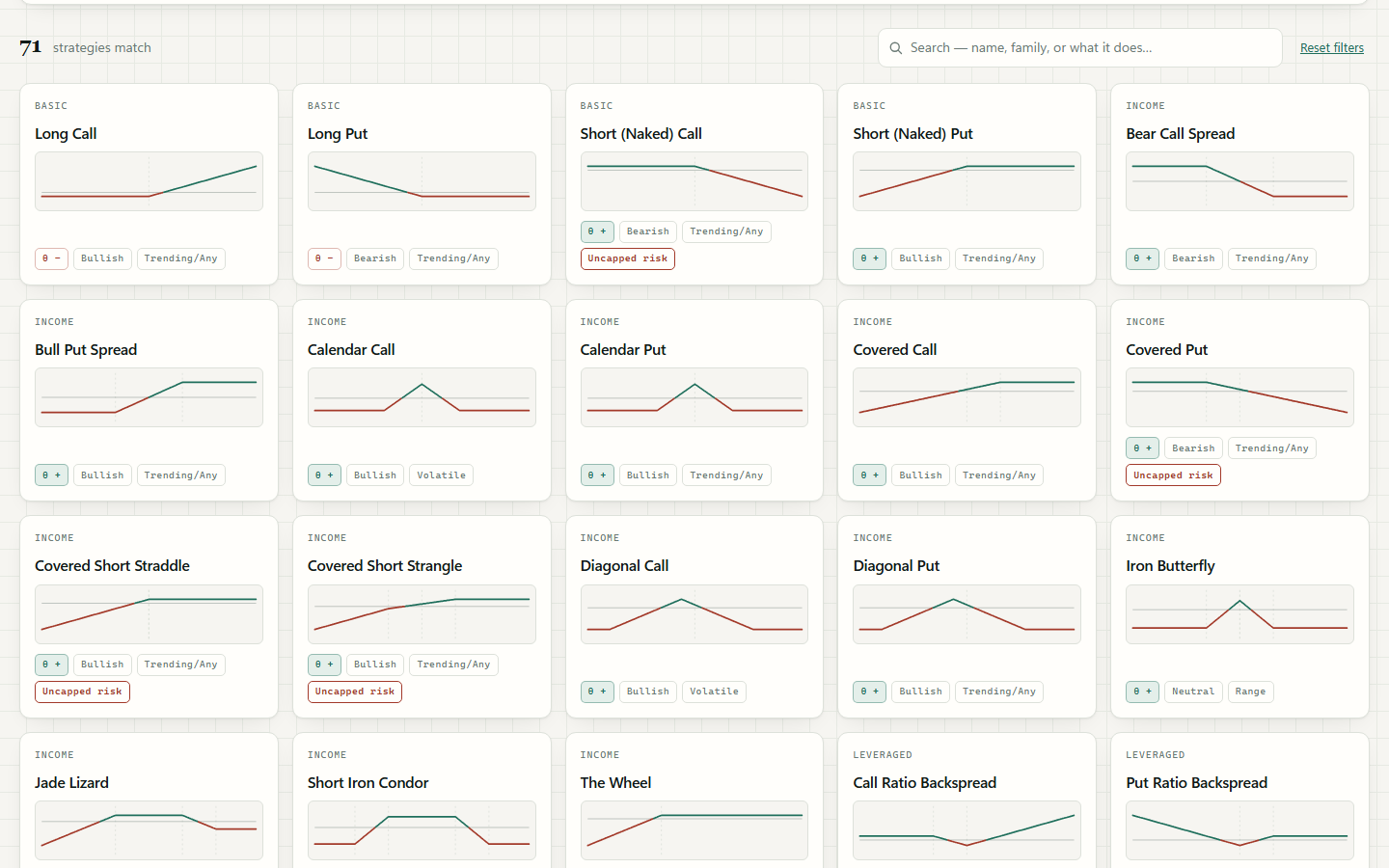Click Bullish tag on Diagonal Put
The width and height of the screenshot is (1389, 868).
coord(920,692)
